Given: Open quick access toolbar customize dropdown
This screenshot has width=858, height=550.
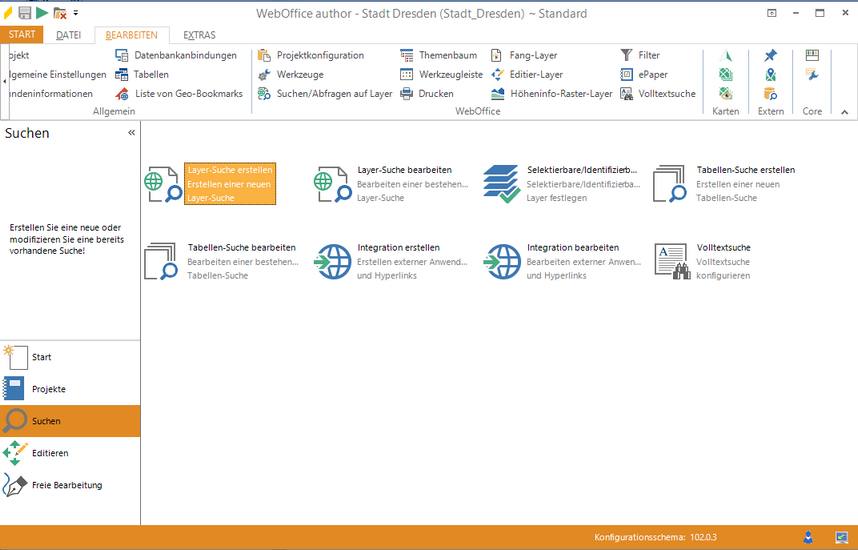Looking at the screenshot, I should coord(76,14).
